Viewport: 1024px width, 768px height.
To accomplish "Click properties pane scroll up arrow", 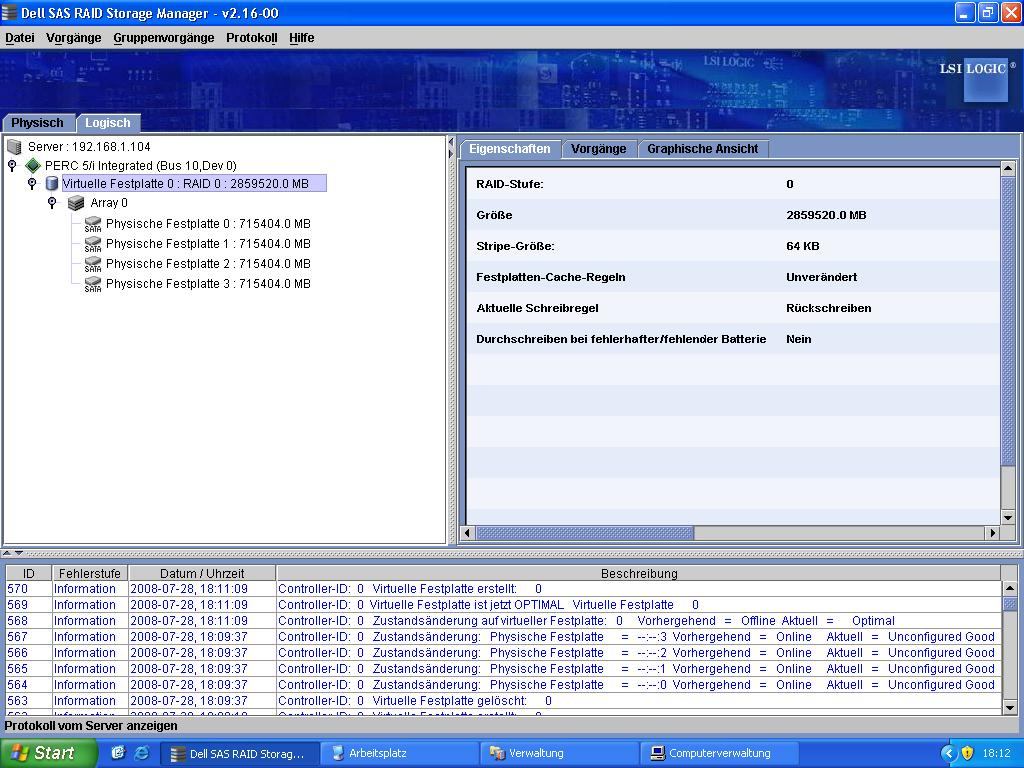I will (x=1008, y=168).
